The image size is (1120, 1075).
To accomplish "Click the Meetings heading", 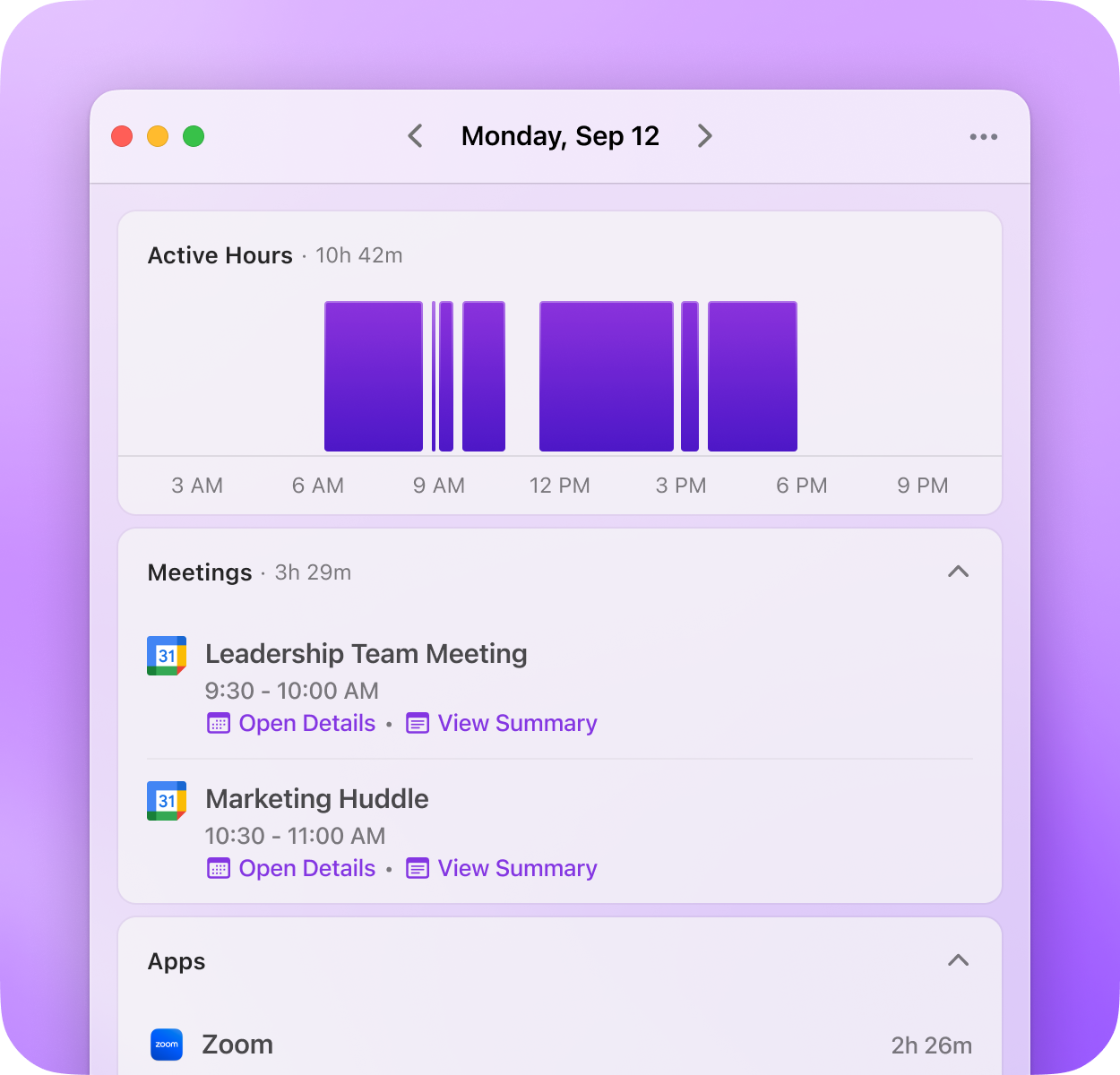I will (x=200, y=572).
